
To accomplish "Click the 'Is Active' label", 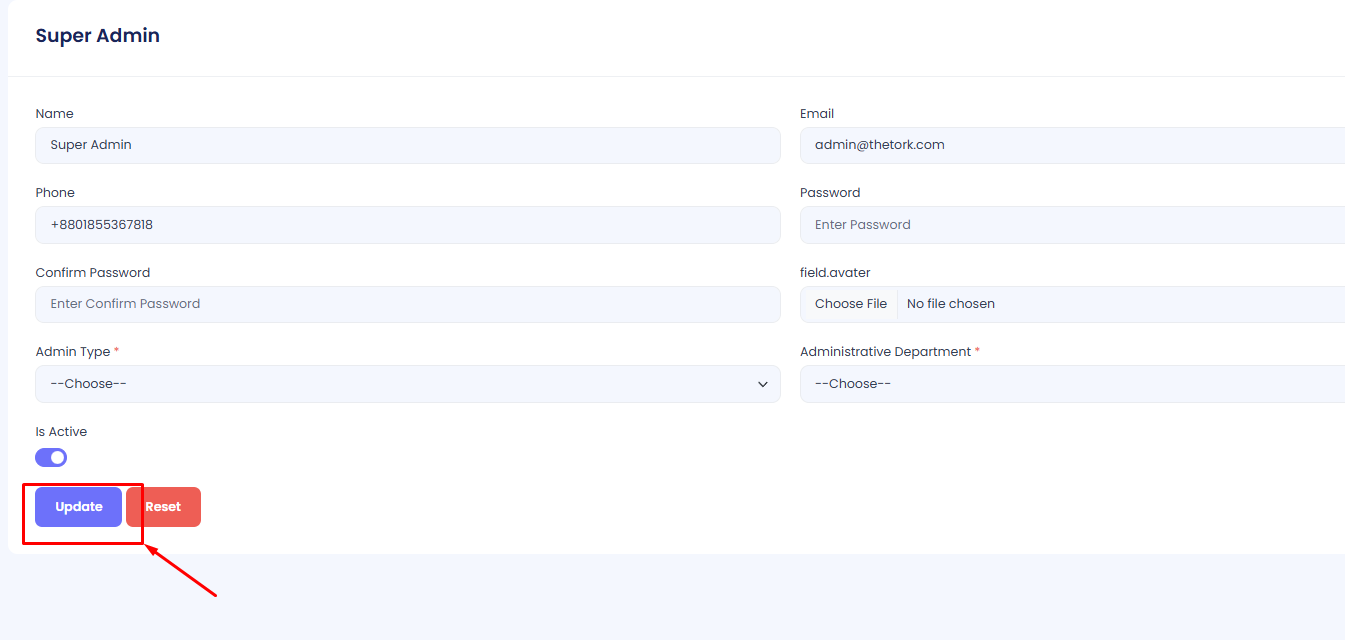I will tap(61, 432).
